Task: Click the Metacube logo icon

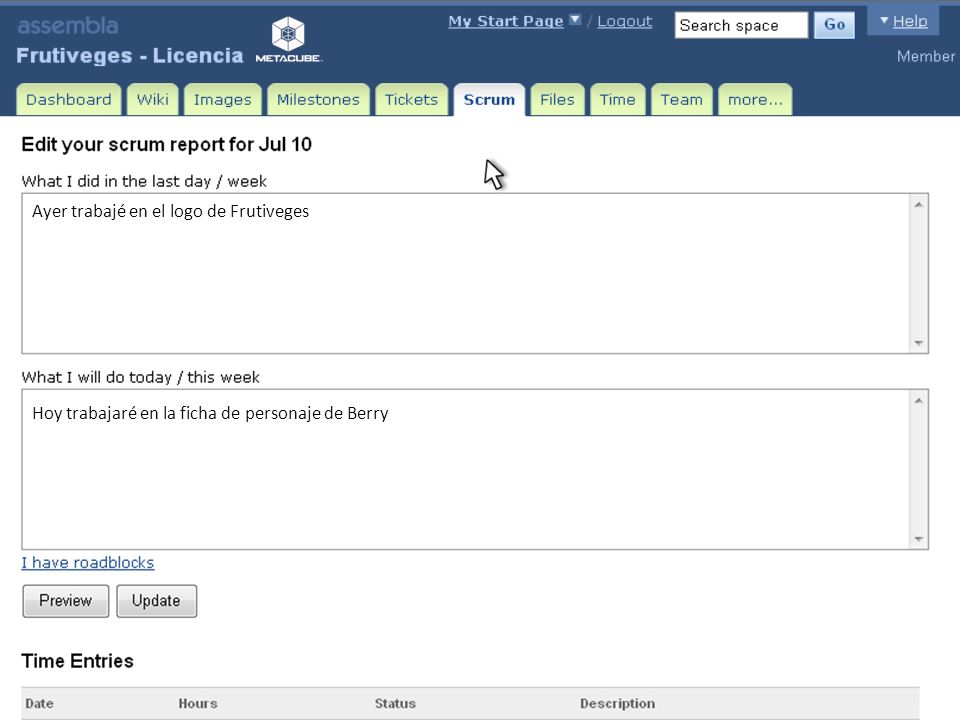Action: tap(288, 39)
